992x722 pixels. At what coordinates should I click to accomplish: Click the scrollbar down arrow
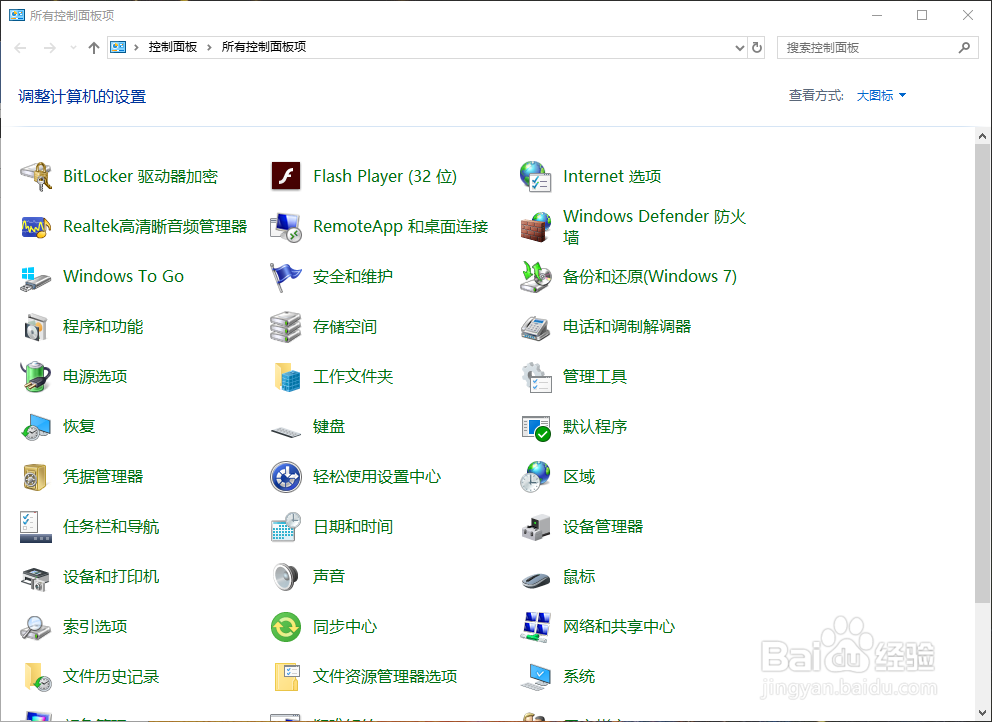coord(983,713)
